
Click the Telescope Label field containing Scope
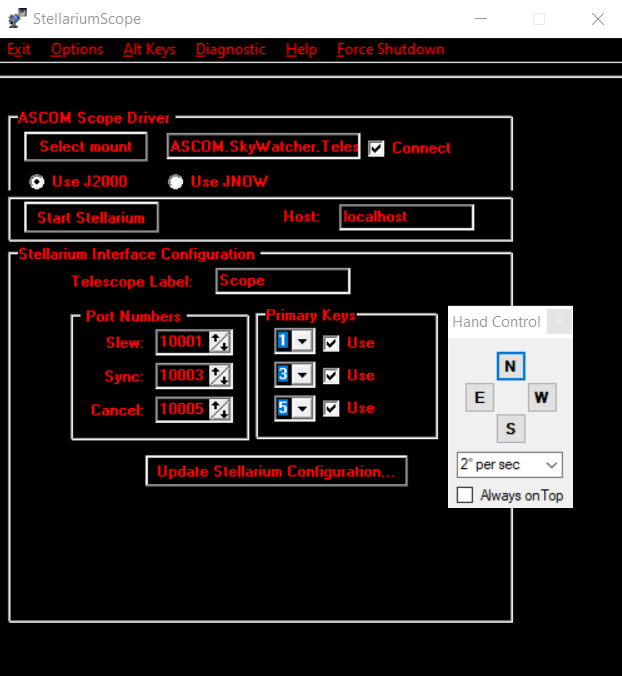click(x=283, y=281)
